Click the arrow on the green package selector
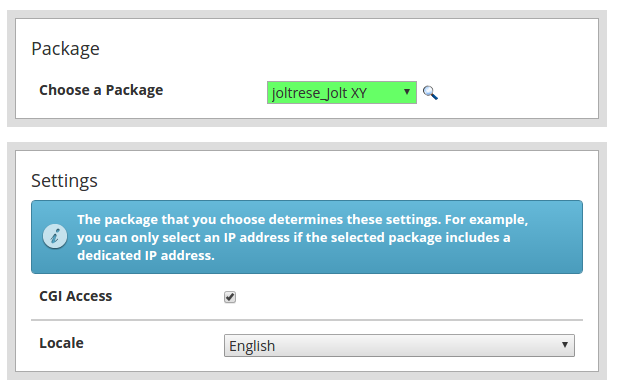 point(407,92)
